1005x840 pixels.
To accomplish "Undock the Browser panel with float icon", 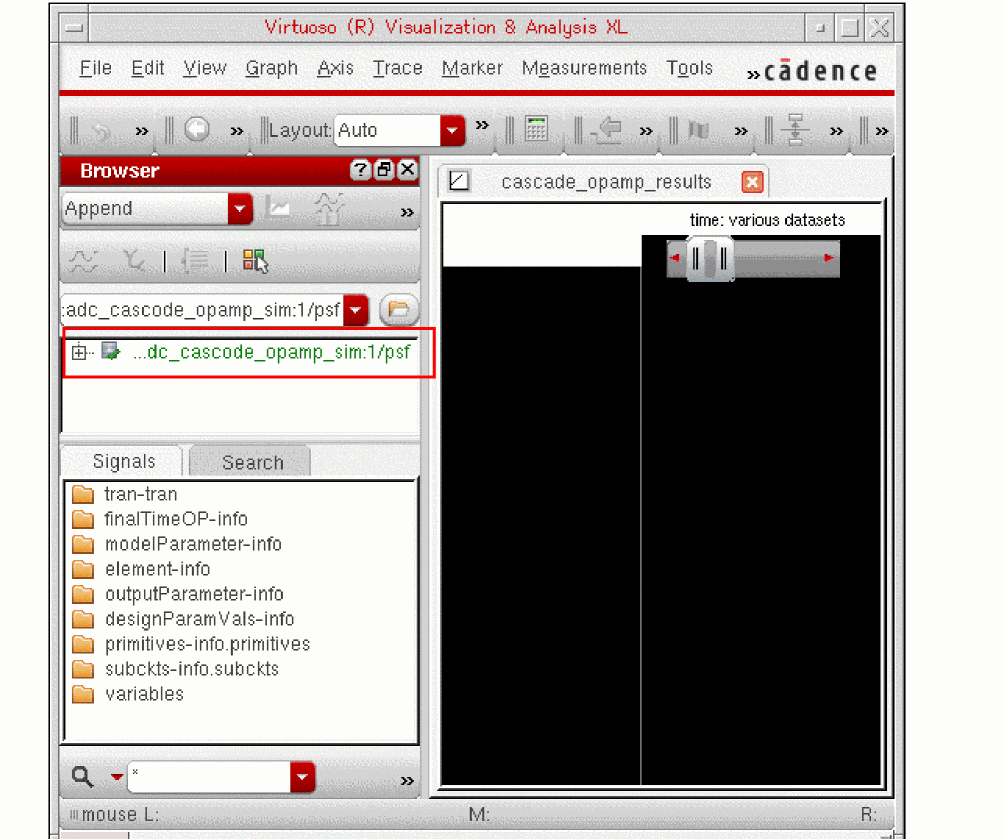I will [x=384, y=170].
